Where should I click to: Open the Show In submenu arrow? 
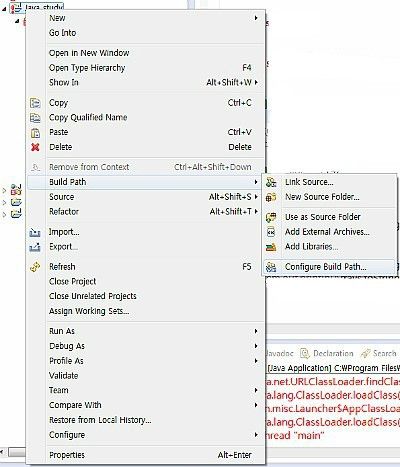coord(256,82)
